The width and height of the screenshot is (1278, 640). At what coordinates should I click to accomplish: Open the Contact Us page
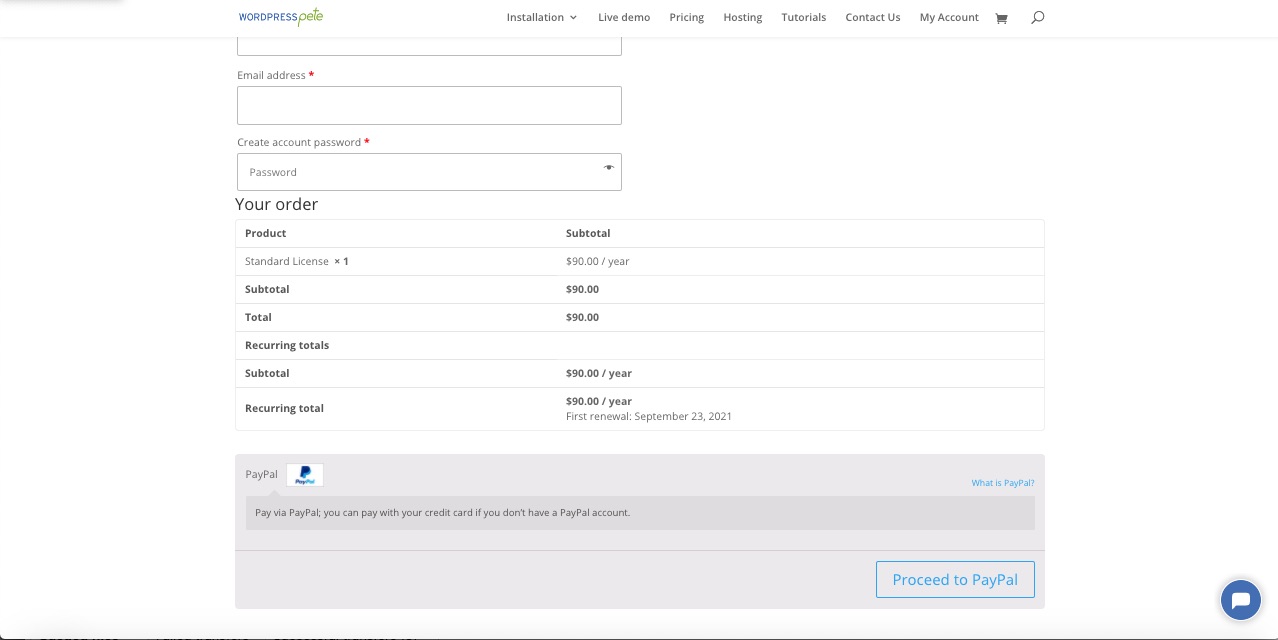point(872,17)
